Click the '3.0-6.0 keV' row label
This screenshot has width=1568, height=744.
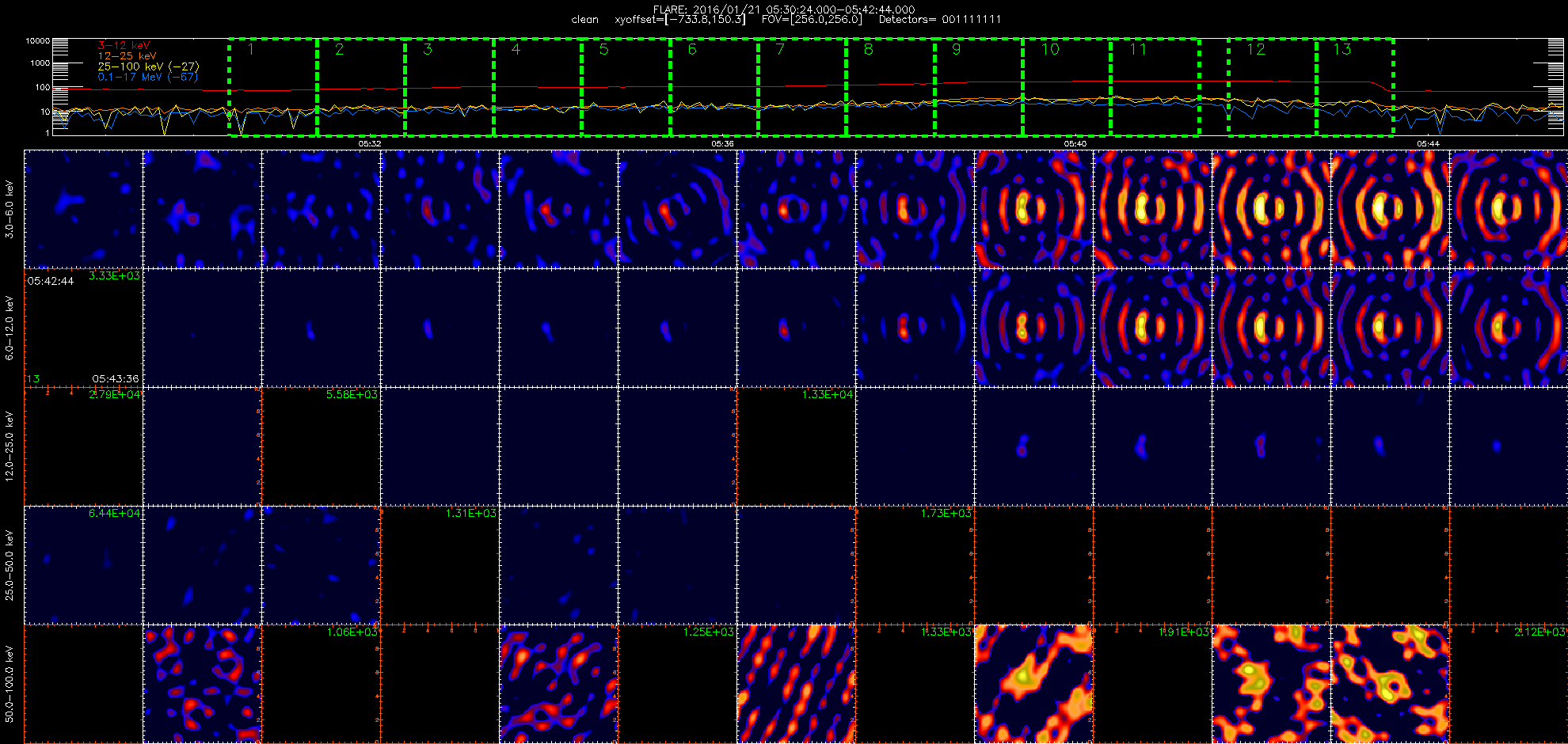10,210
